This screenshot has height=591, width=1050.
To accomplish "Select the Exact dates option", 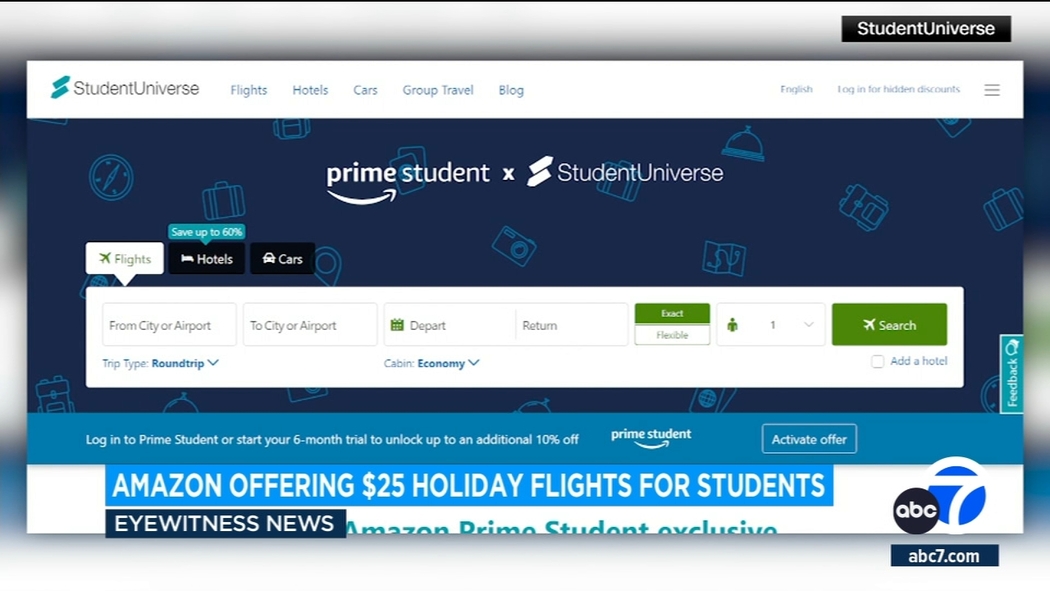I will [672, 313].
